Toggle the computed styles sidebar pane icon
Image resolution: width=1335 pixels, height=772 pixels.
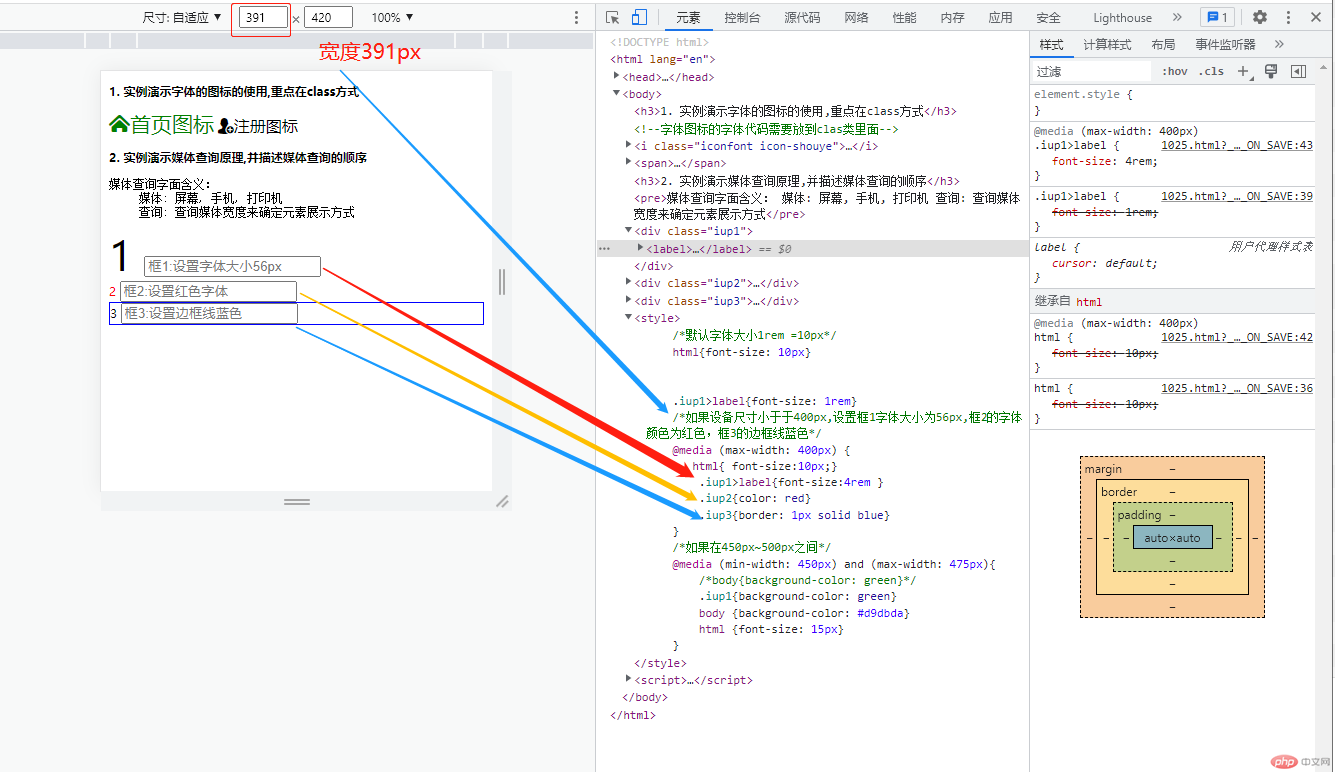pyautogui.click(x=1298, y=71)
